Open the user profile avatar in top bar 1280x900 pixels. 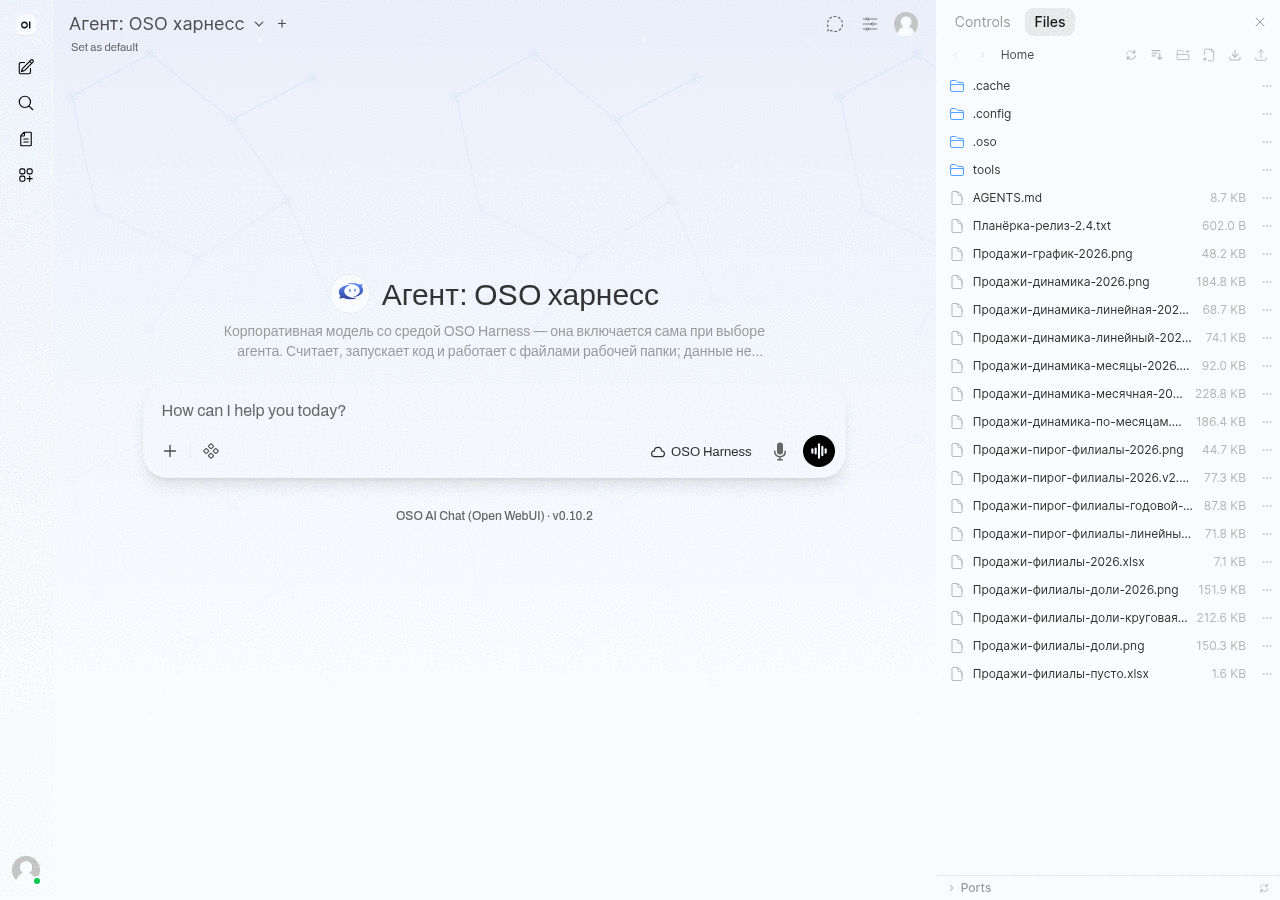906,24
